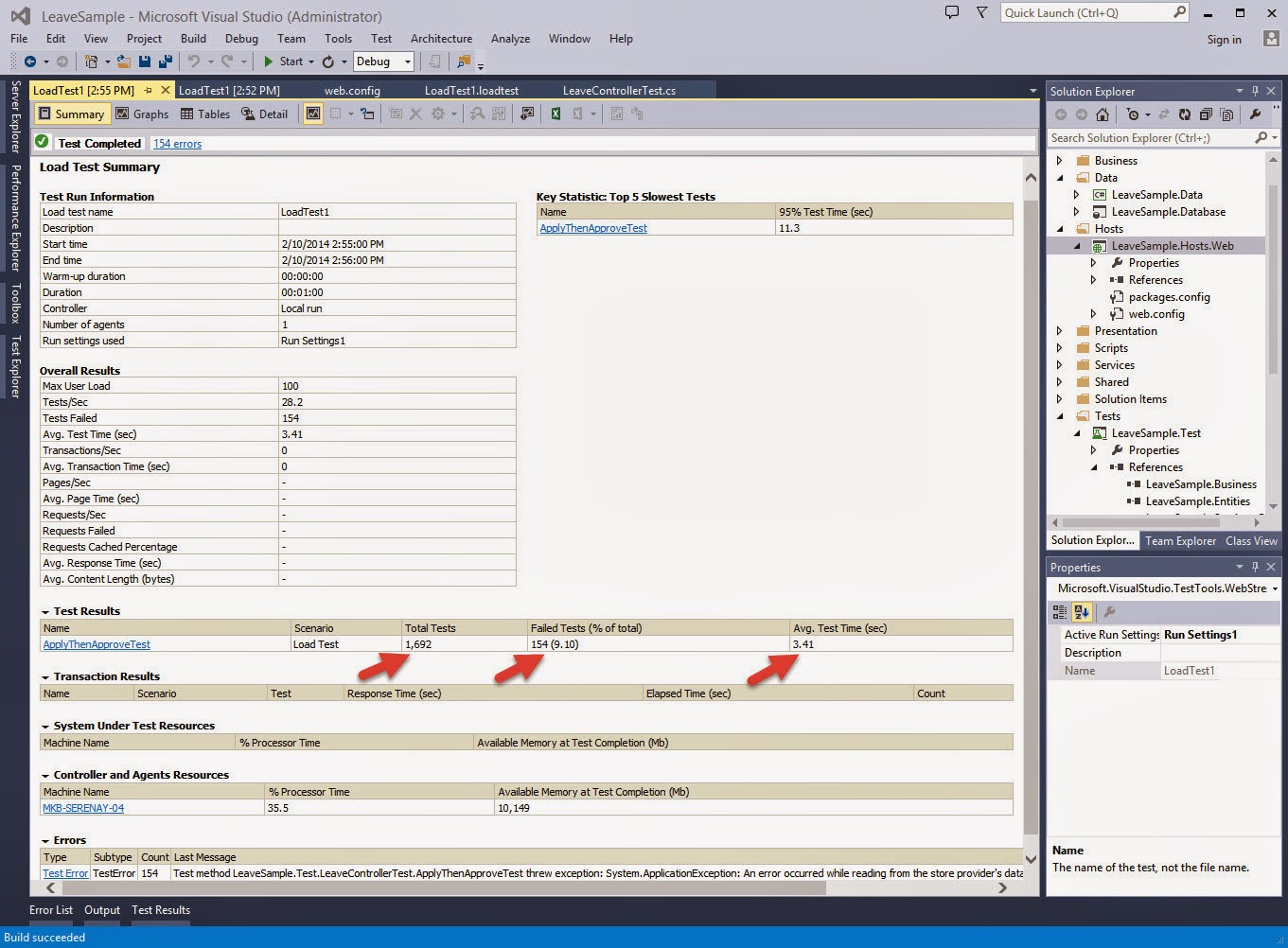Viewport: 1288px width, 948px height.
Task: Switch to the web.config tab
Action: coord(352,90)
